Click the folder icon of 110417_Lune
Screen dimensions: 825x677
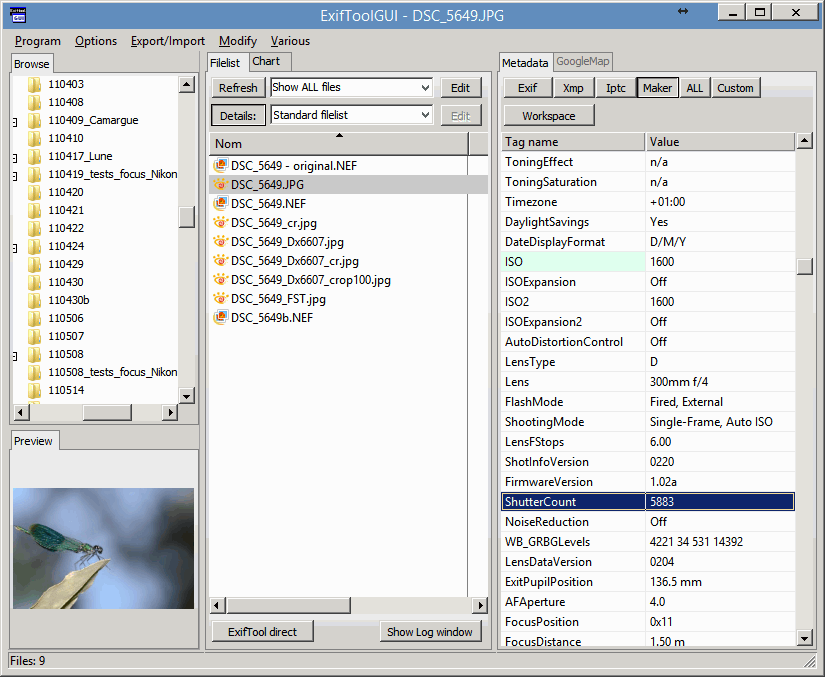pyautogui.click(x=35, y=156)
